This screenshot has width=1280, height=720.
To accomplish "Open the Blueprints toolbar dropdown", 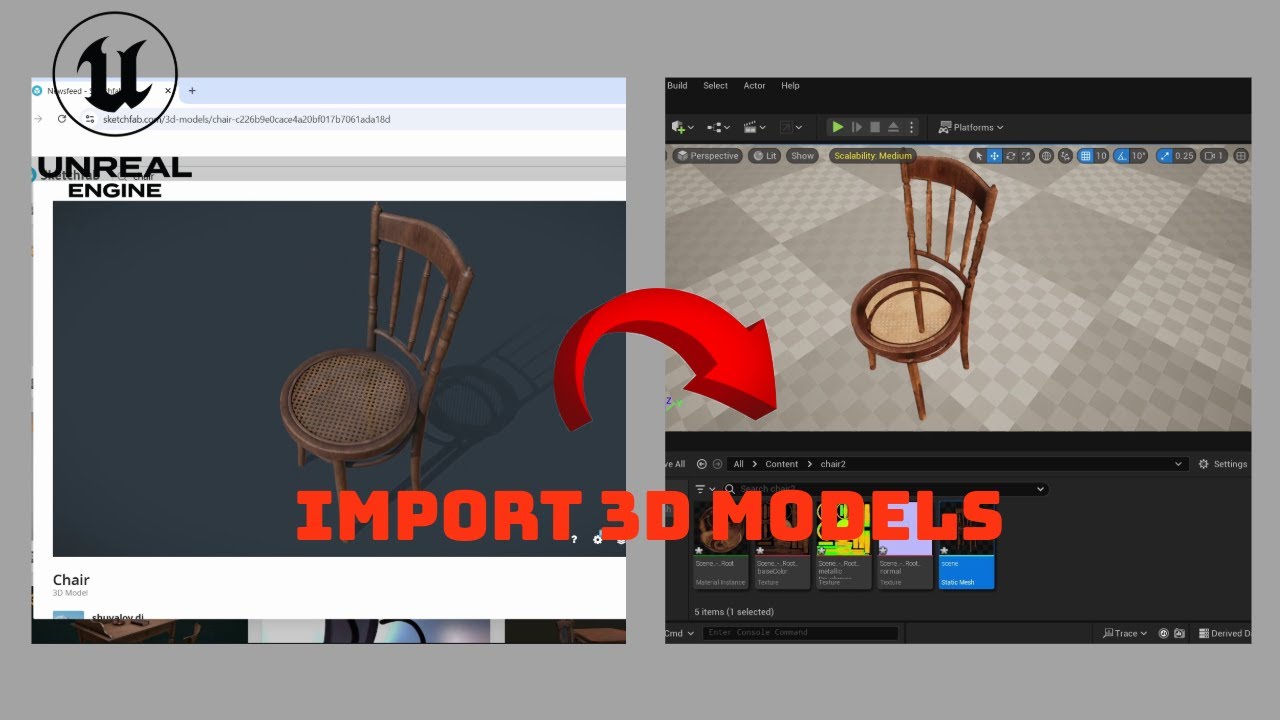I will 719,127.
